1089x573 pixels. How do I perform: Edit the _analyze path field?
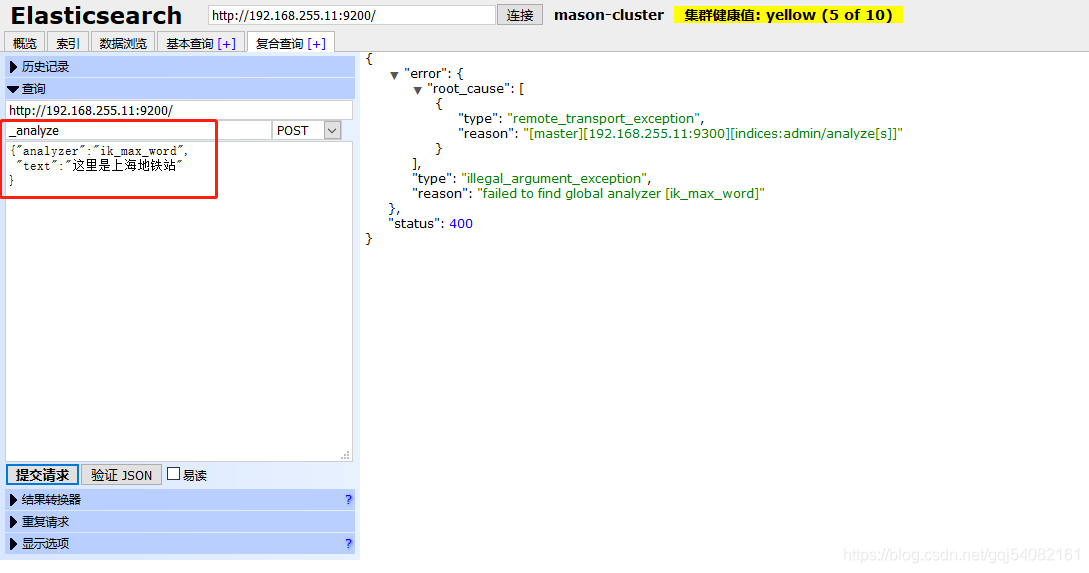pos(138,131)
